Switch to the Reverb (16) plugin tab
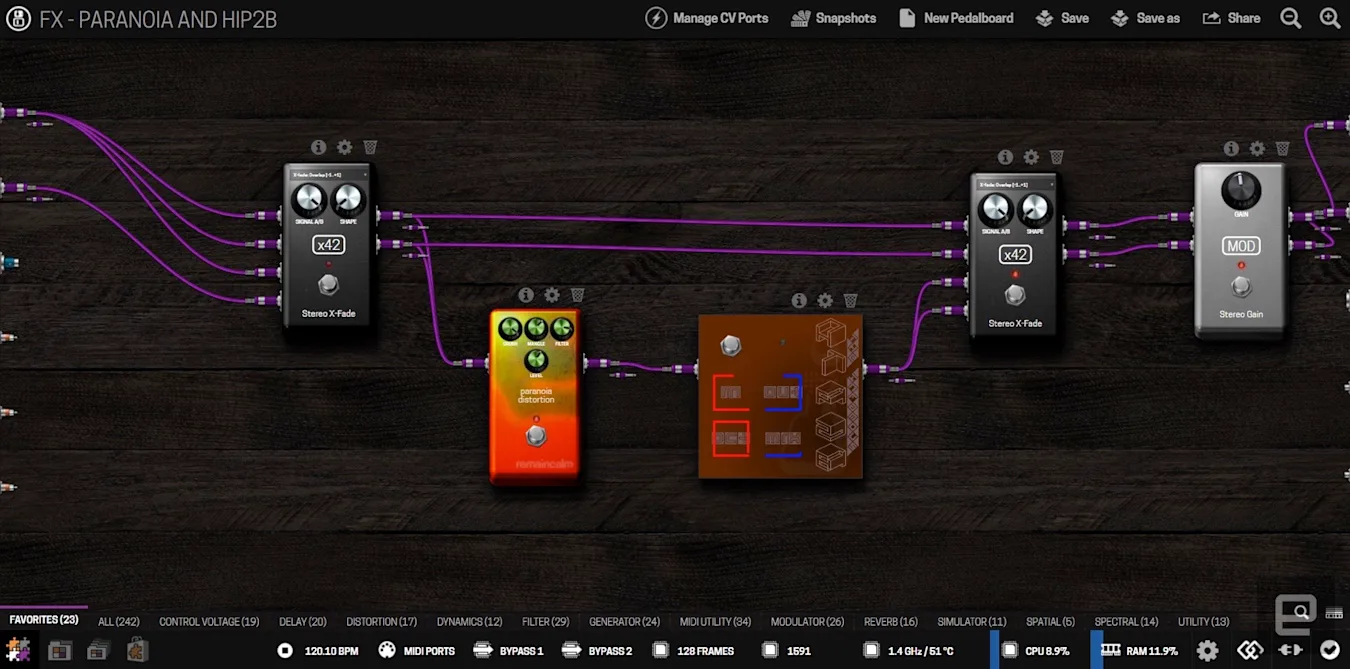The image size is (1350, 669). 890,621
